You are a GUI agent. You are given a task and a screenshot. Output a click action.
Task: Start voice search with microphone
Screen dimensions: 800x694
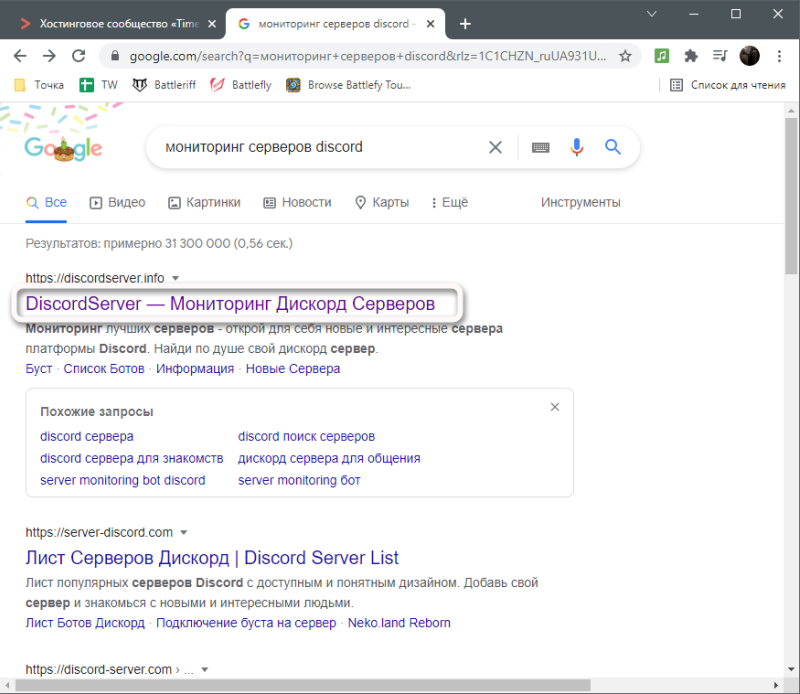(x=577, y=147)
